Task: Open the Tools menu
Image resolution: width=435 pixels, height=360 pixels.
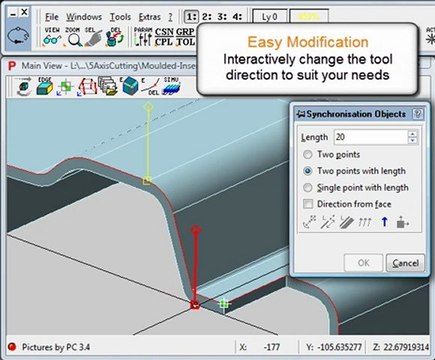Action: pos(120,17)
